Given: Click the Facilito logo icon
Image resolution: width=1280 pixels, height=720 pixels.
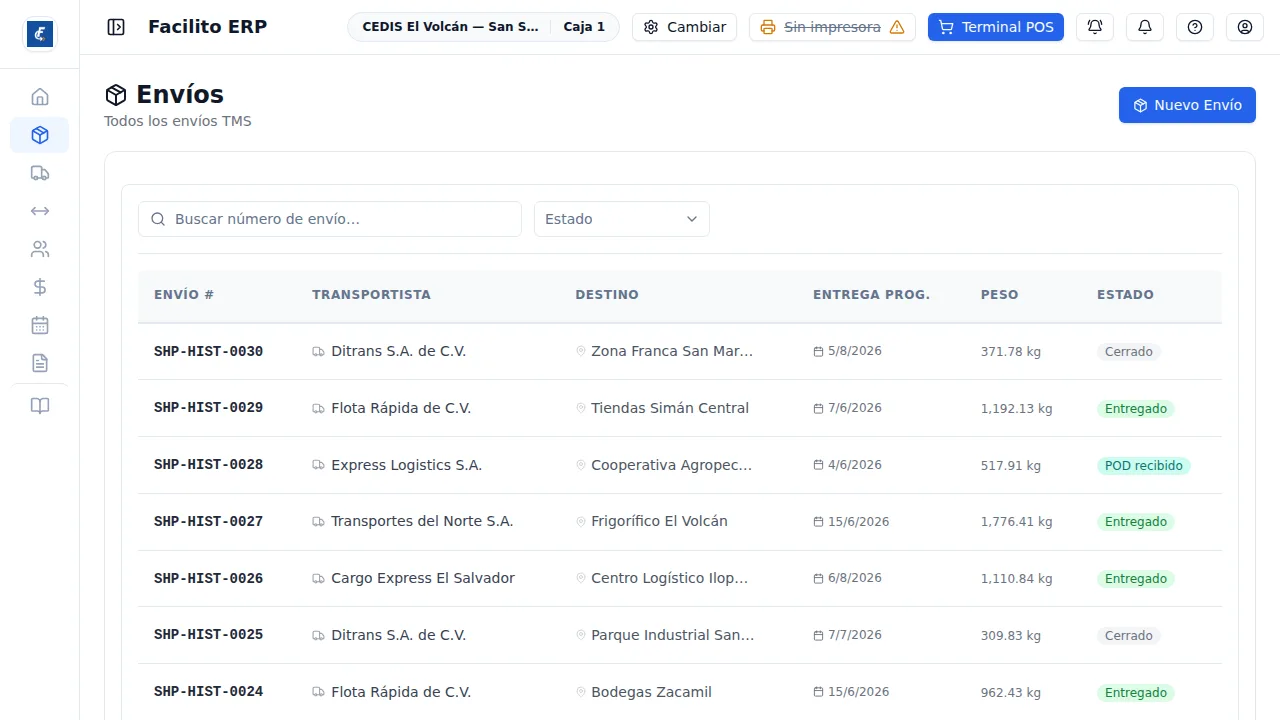Looking at the screenshot, I should pyautogui.click(x=40, y=34).
